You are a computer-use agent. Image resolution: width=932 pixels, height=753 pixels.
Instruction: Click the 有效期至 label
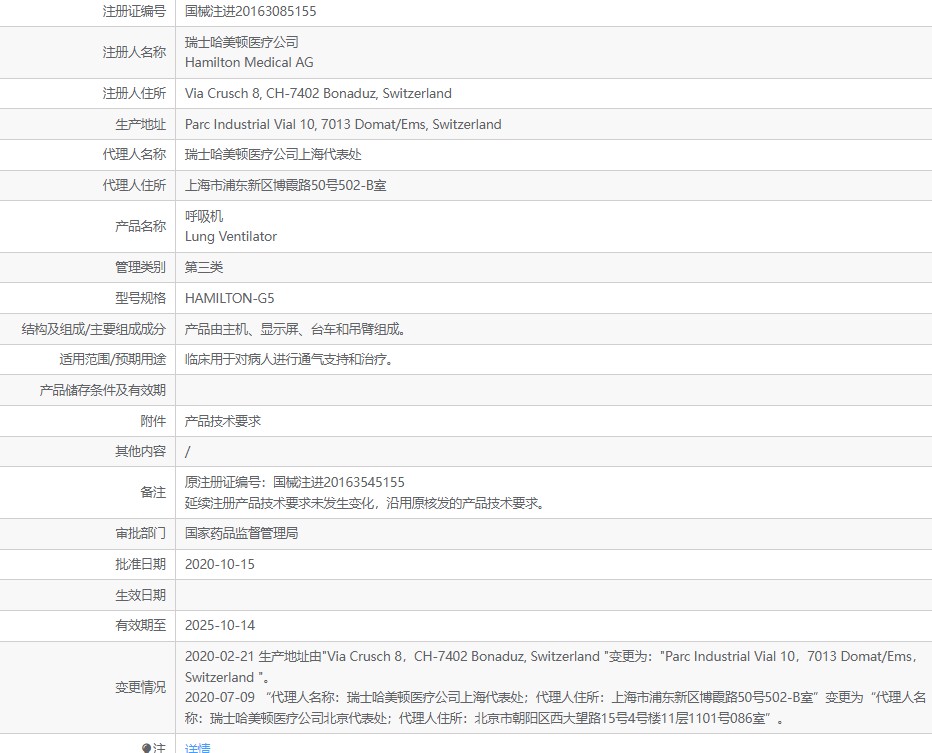141,626
